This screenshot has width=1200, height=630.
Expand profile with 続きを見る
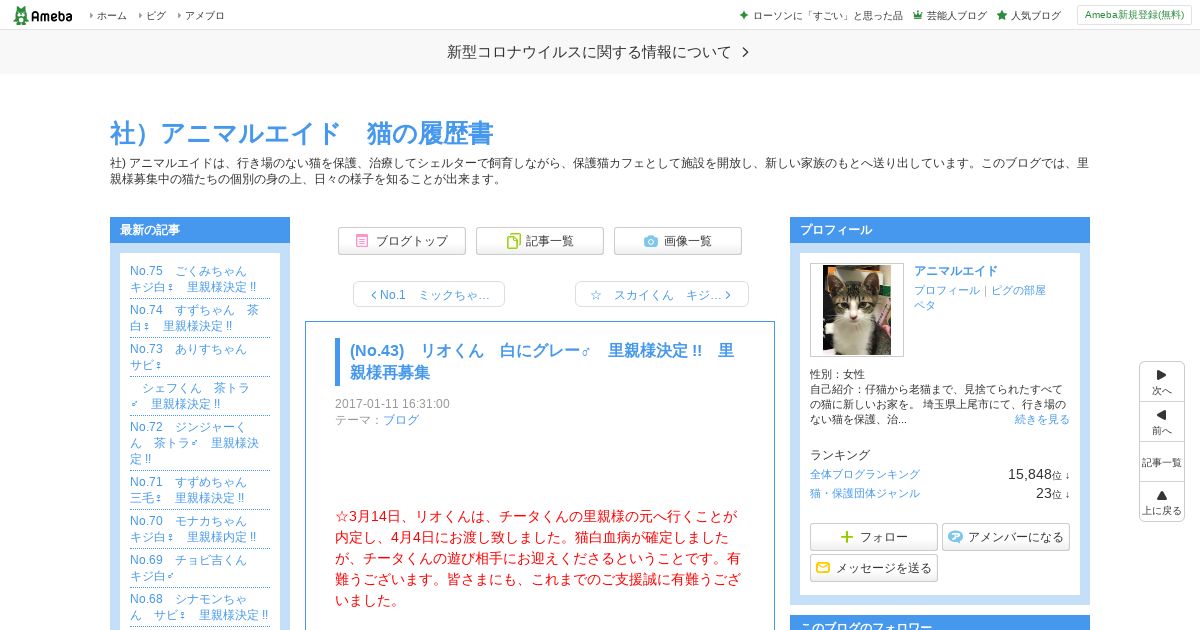coord(1042,419)
